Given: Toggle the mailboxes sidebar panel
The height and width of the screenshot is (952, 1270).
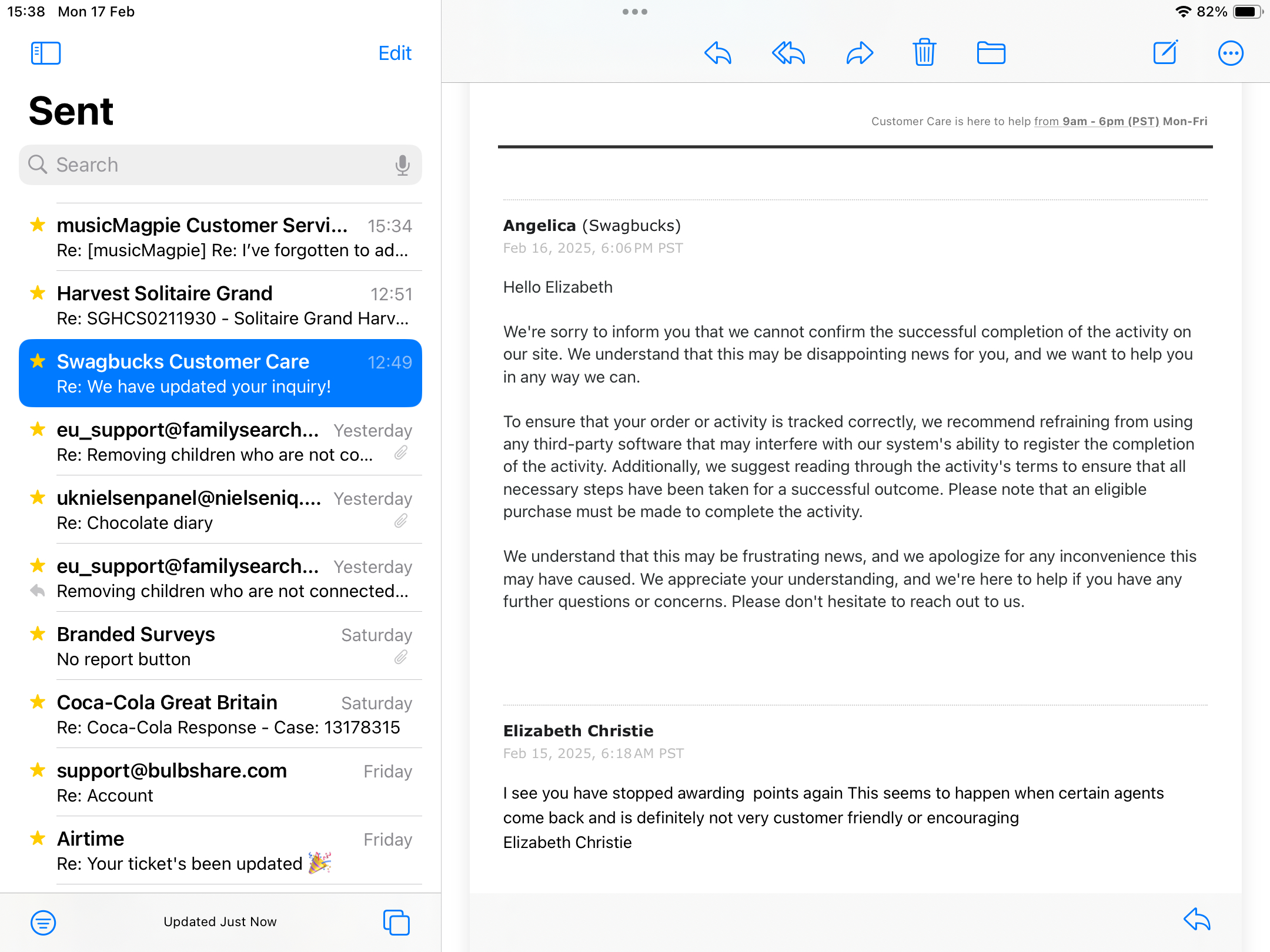Looking at the screenshot, I should [46, 53].
